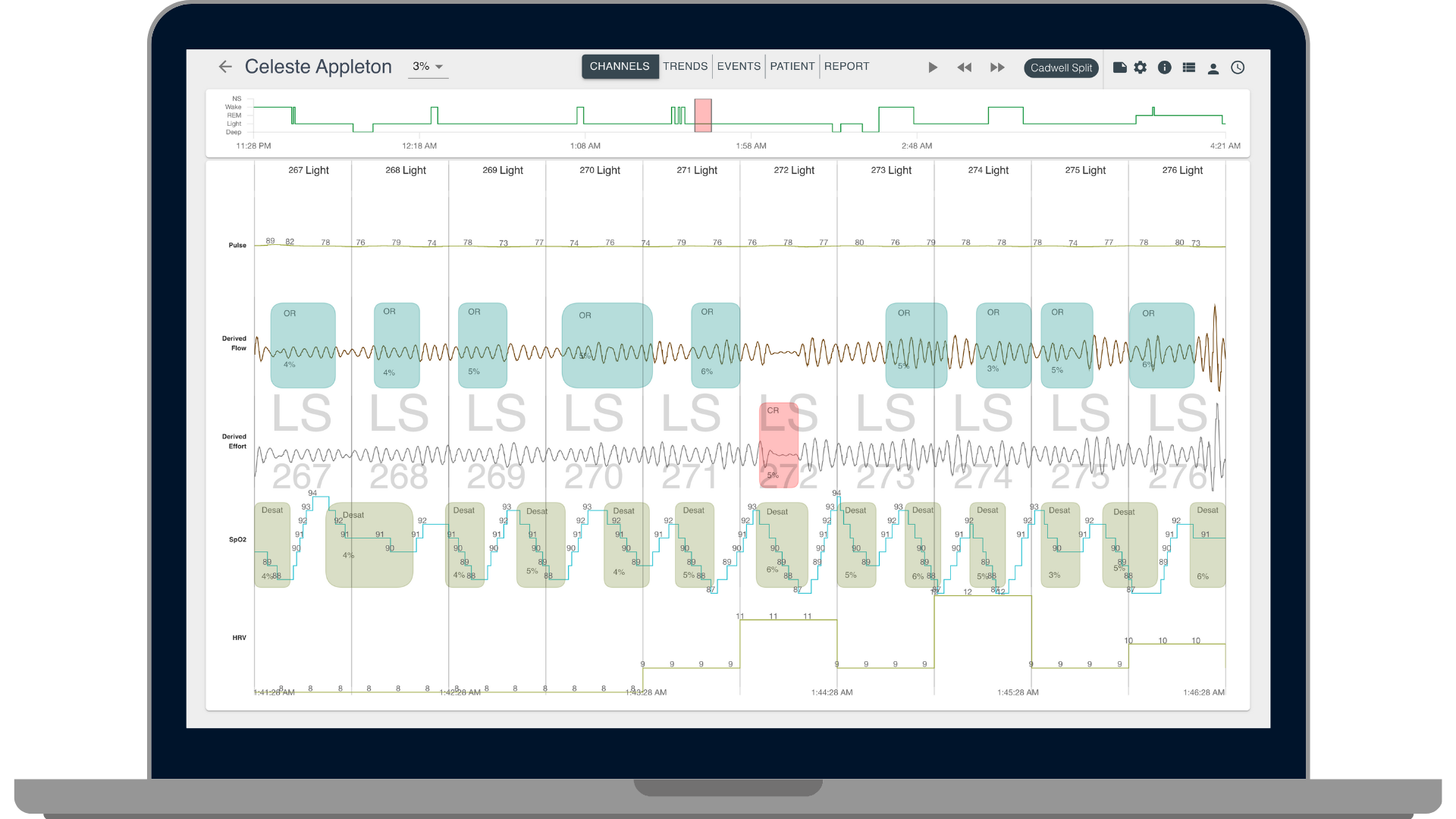The image size is (1456, 819).
Task: Click the info circle icon
Action: pos(1165,67)
